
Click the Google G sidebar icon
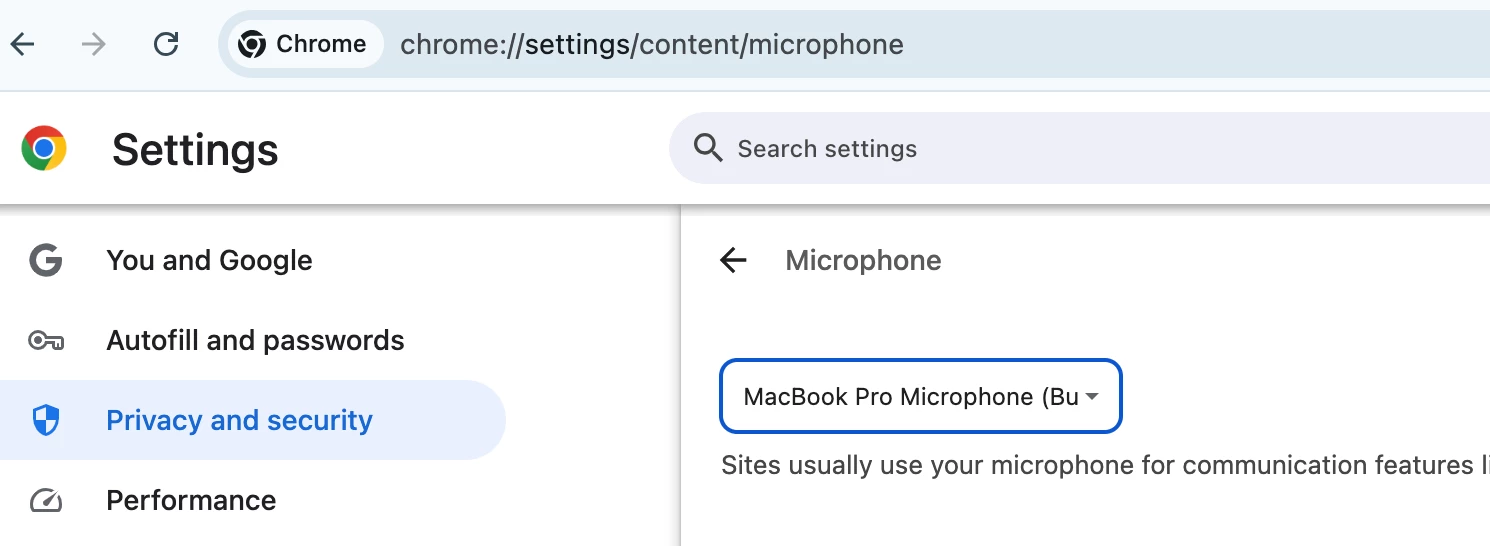click(x=46, y=261)
